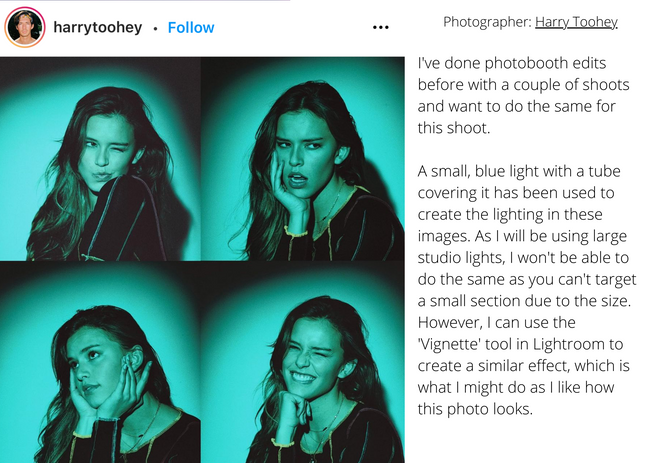656x463 pixels.
Task: Click the word 'Lightroom' in the text
Action: [x=569, y=344]
